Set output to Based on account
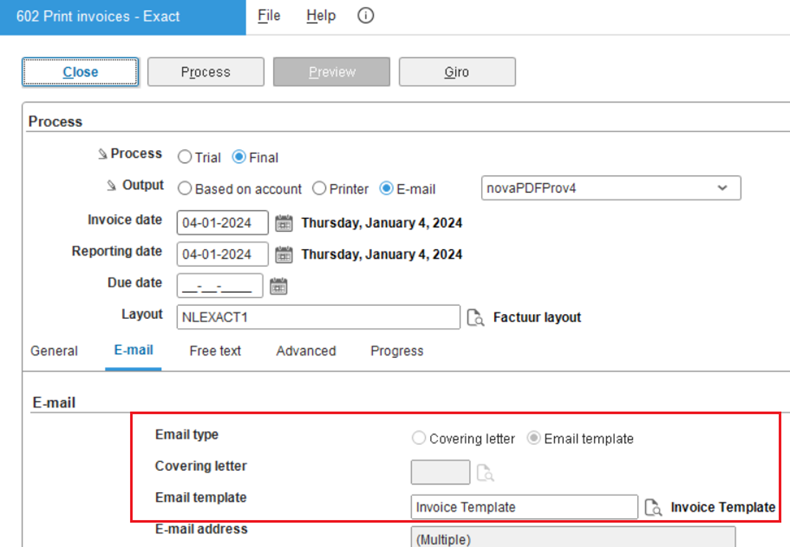Screen dimensions: 790x547 185,189
